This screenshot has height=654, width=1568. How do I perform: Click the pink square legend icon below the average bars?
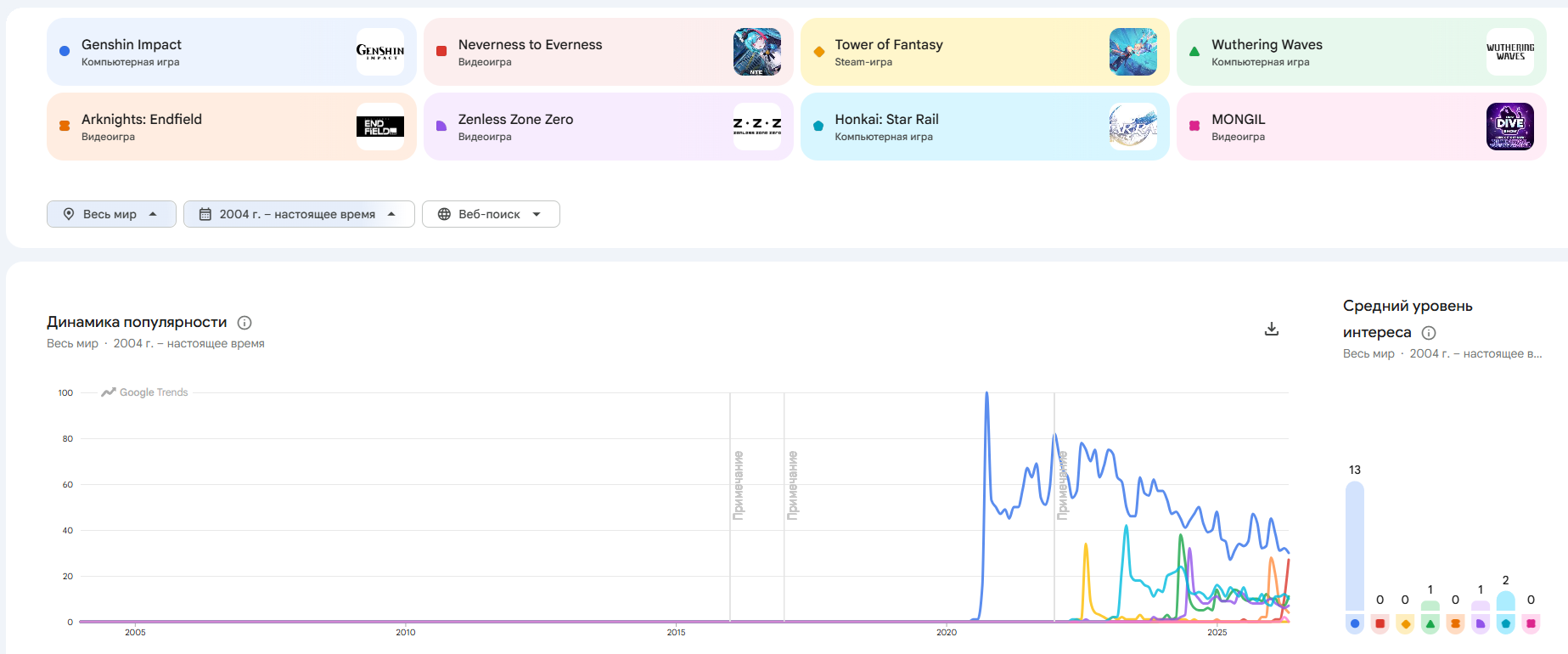tap(1531, 623)
